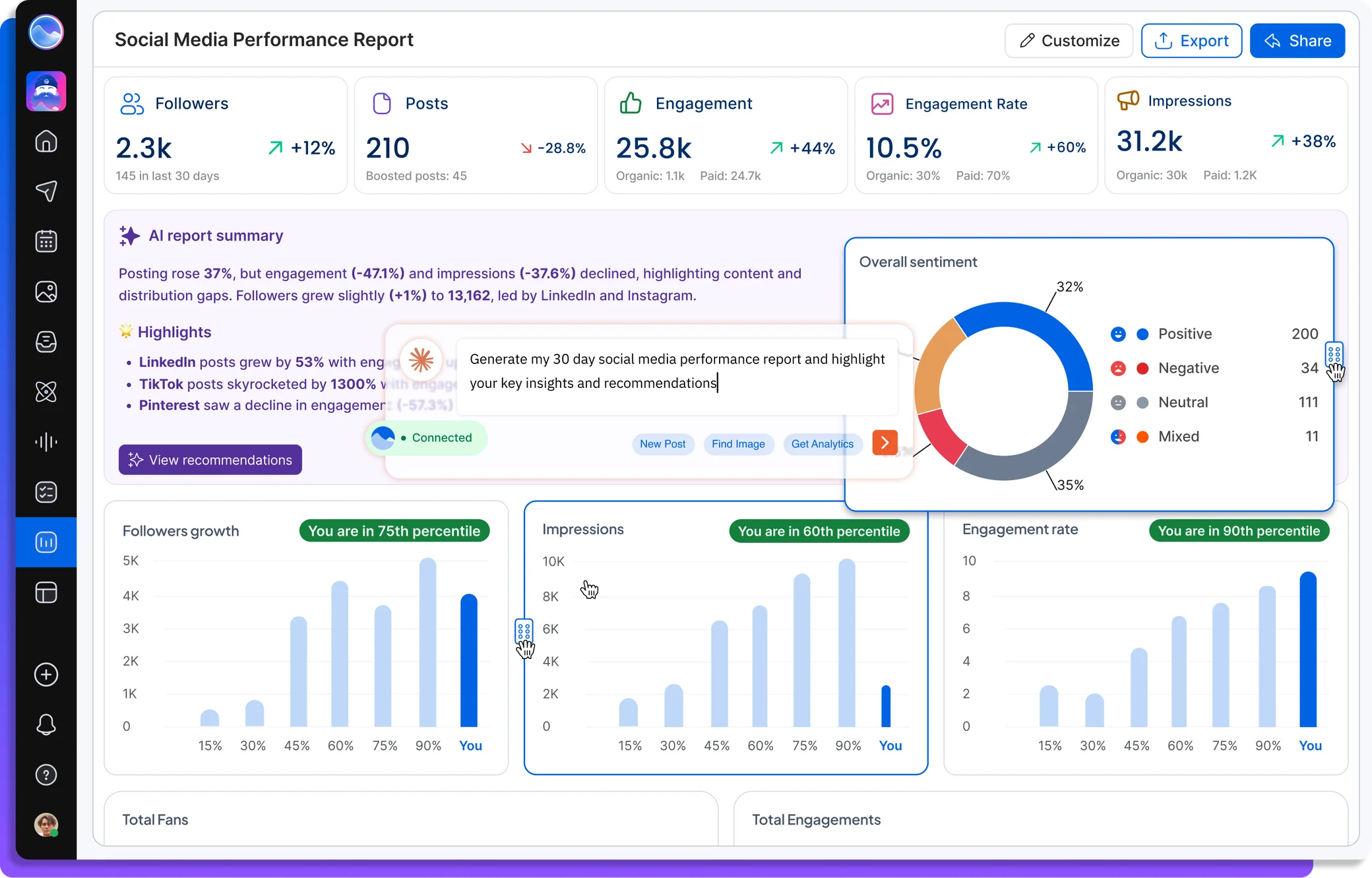Open the audio waveform listening icon
The height and width of the screenshot is (878, 1372).
tap(46, 442)
